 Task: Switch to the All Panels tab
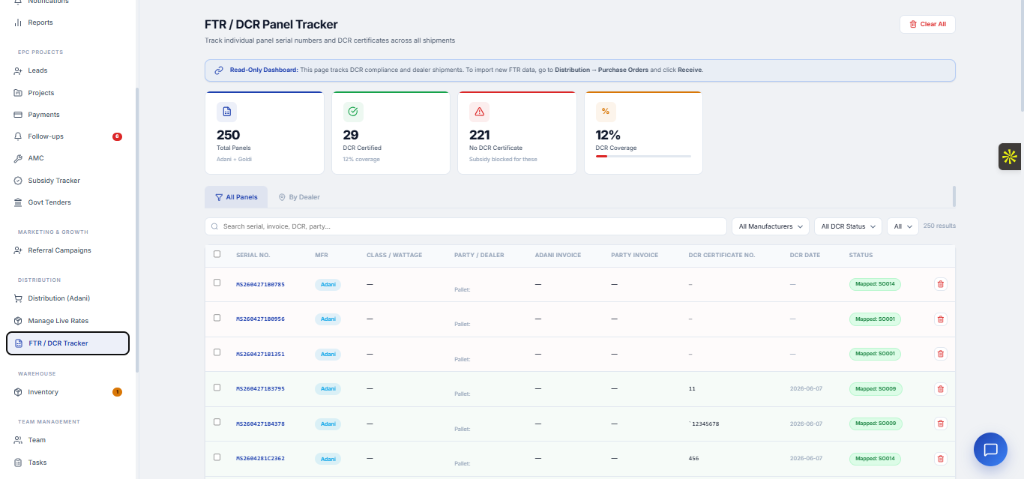tap(236, 197)
